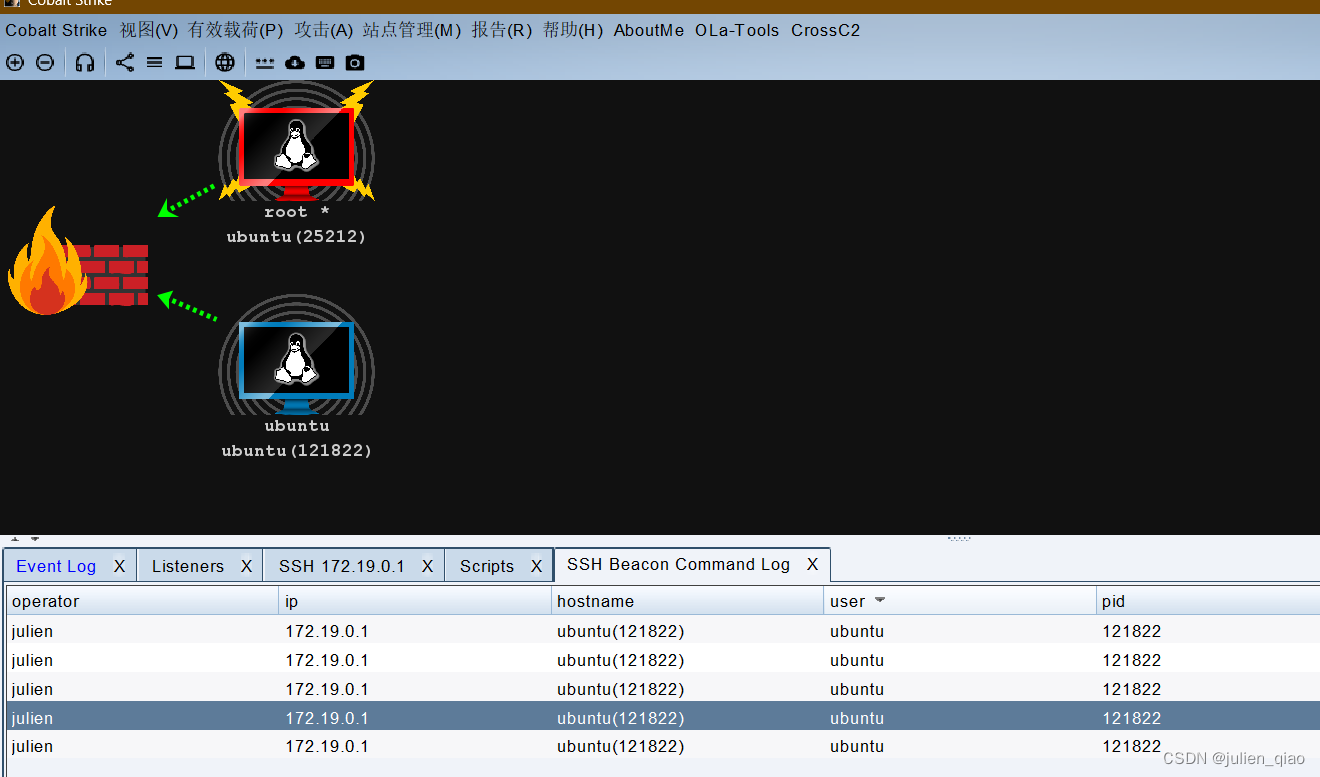Screen dimensions: 1320x777
Task: Open the 站点管理(M) menu
Action: [412, 30]
